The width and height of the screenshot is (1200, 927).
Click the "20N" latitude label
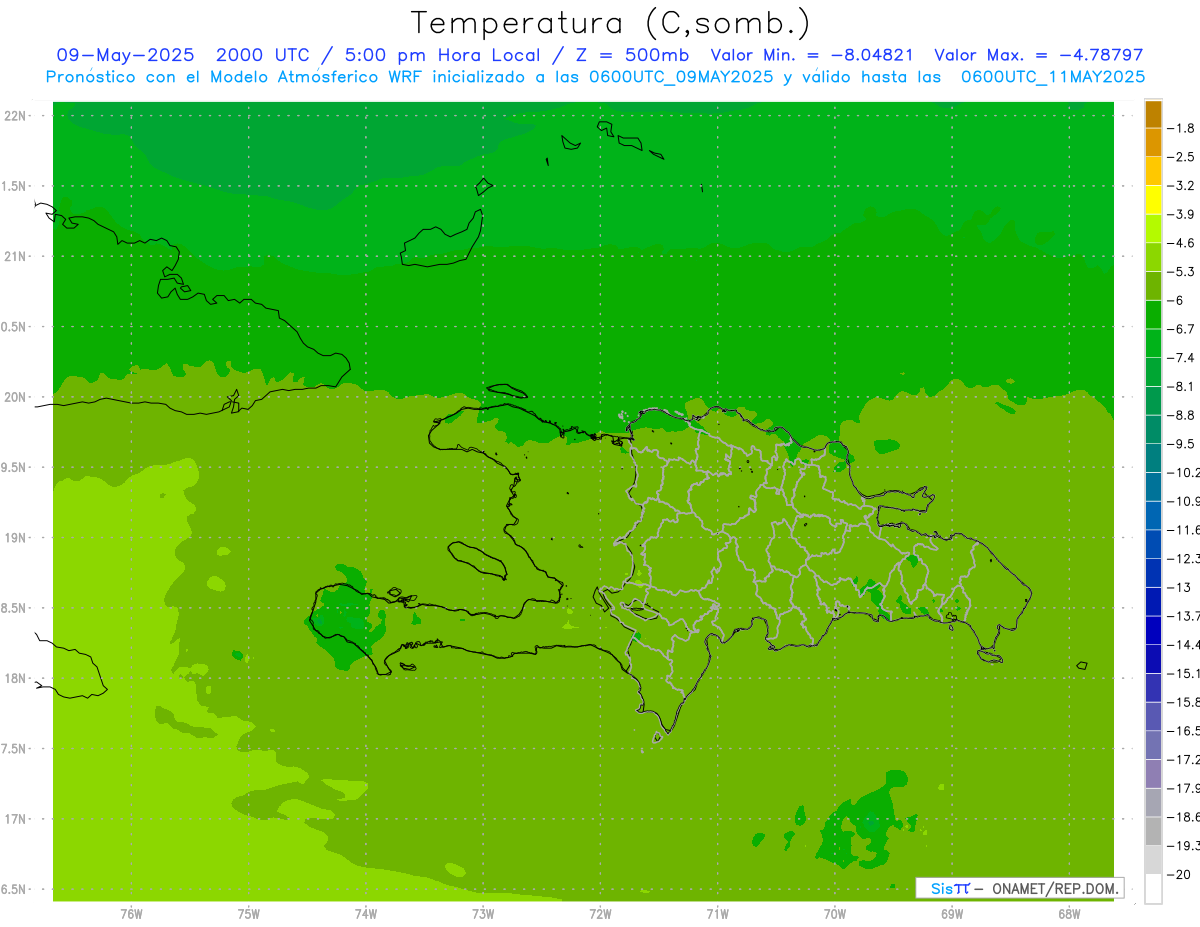pos(15,397)
